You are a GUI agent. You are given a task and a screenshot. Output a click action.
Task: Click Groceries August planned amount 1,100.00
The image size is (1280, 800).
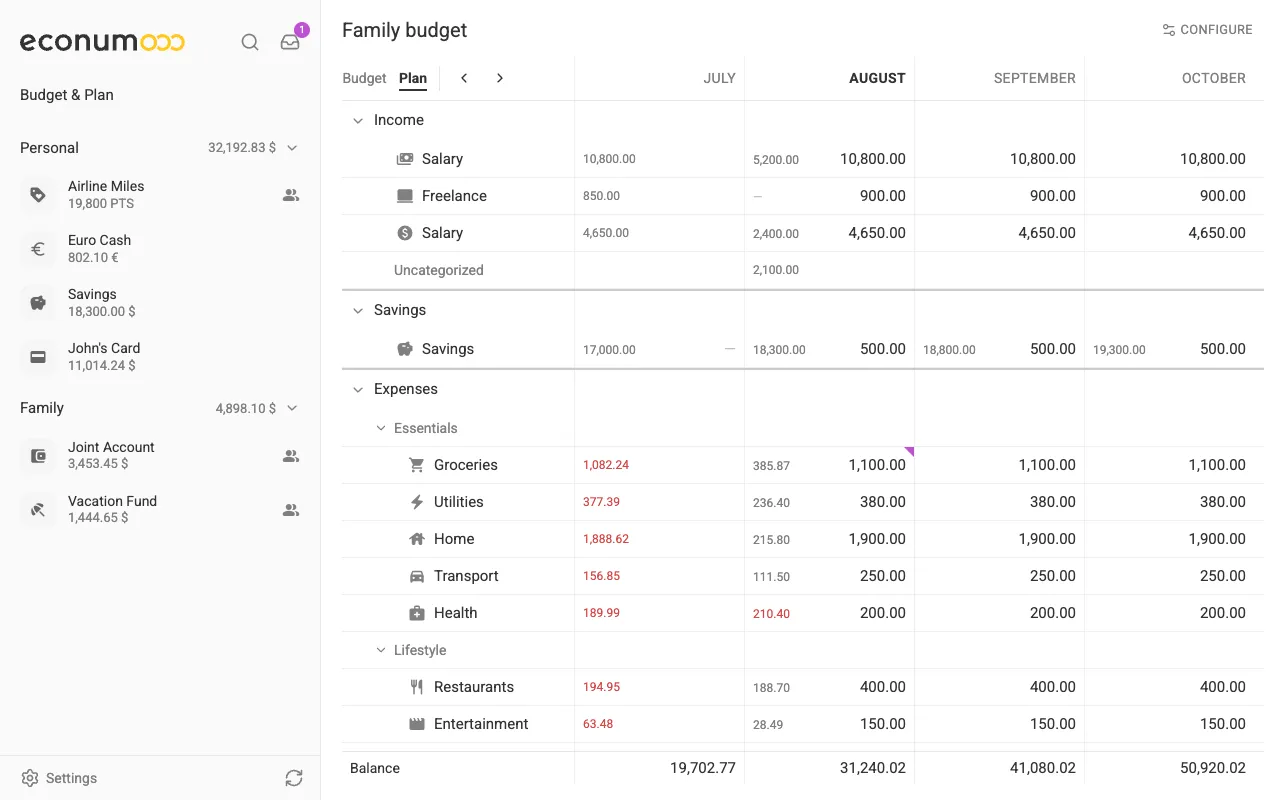pyautogui.click(x=877, y=465)
